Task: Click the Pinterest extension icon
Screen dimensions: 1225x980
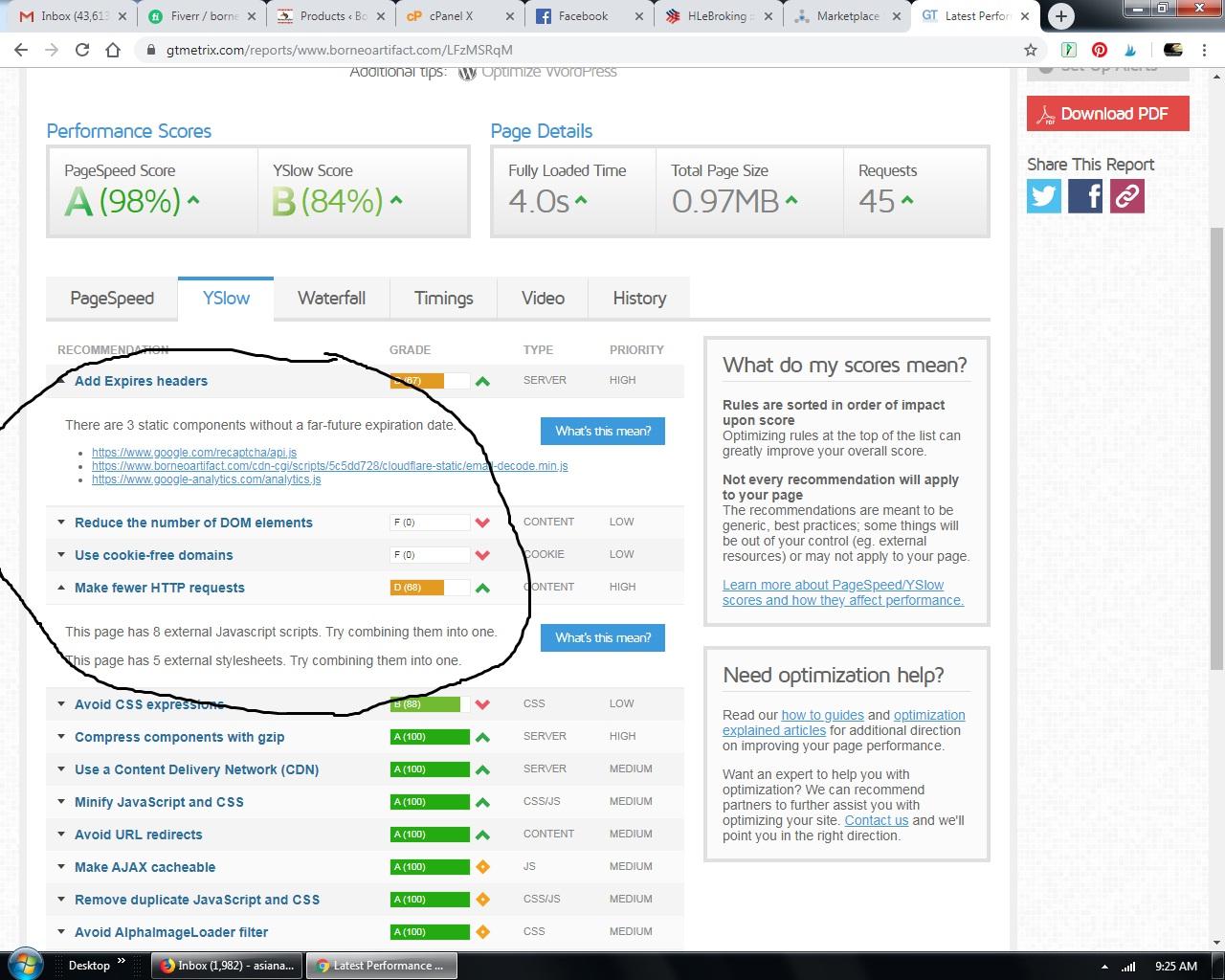Action: 1100,50
